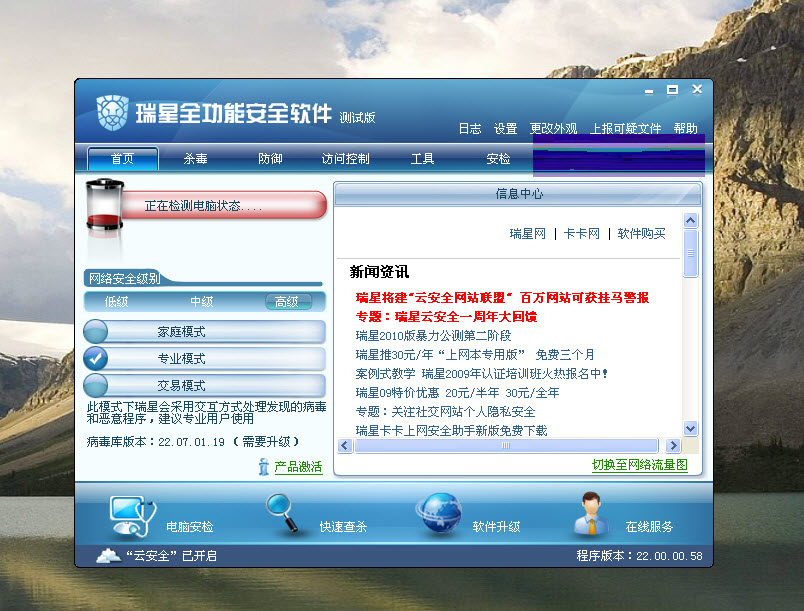
Task: Switch to the 访问控制 tab
Action: click(346, 159)
